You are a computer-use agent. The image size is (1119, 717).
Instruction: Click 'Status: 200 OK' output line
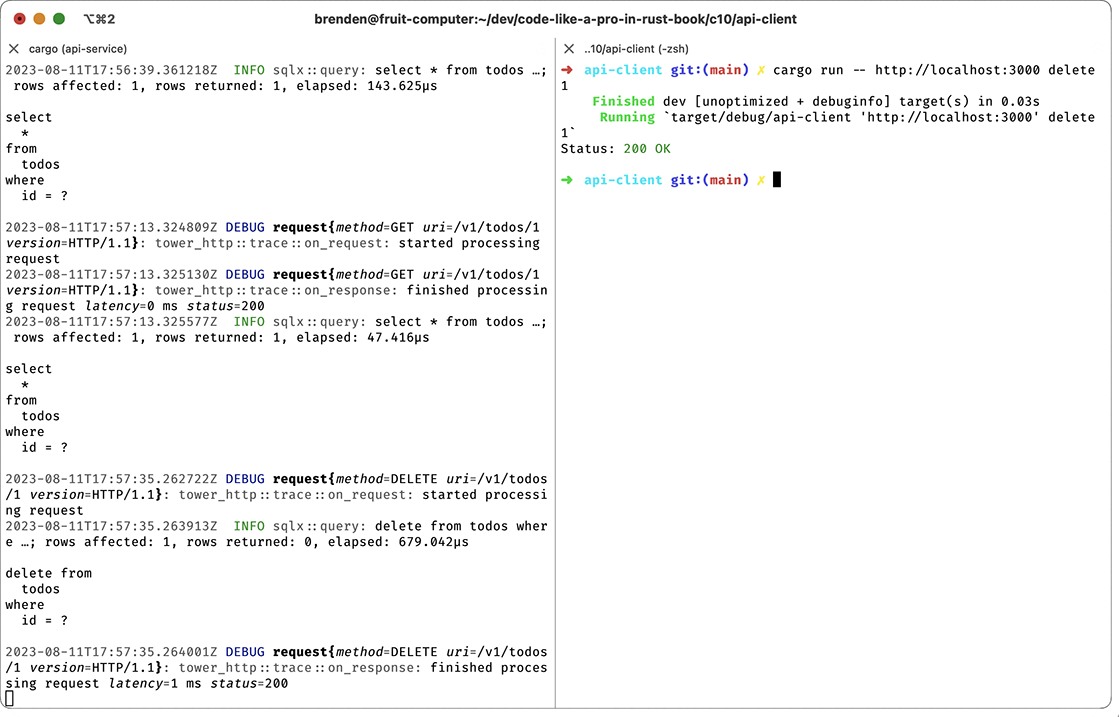coord(616,148)
